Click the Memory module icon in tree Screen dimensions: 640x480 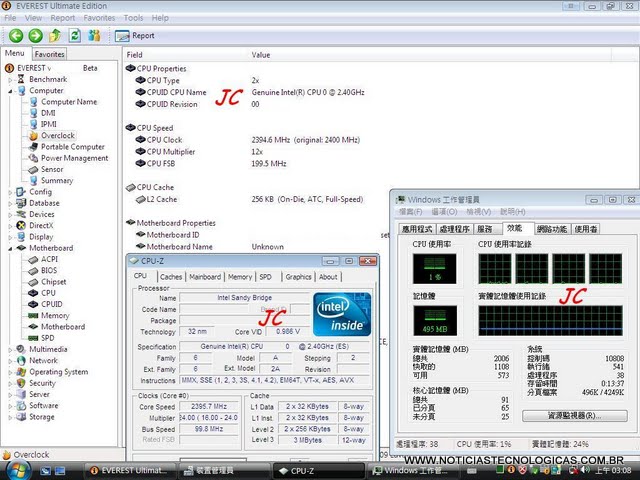(33, 316)
